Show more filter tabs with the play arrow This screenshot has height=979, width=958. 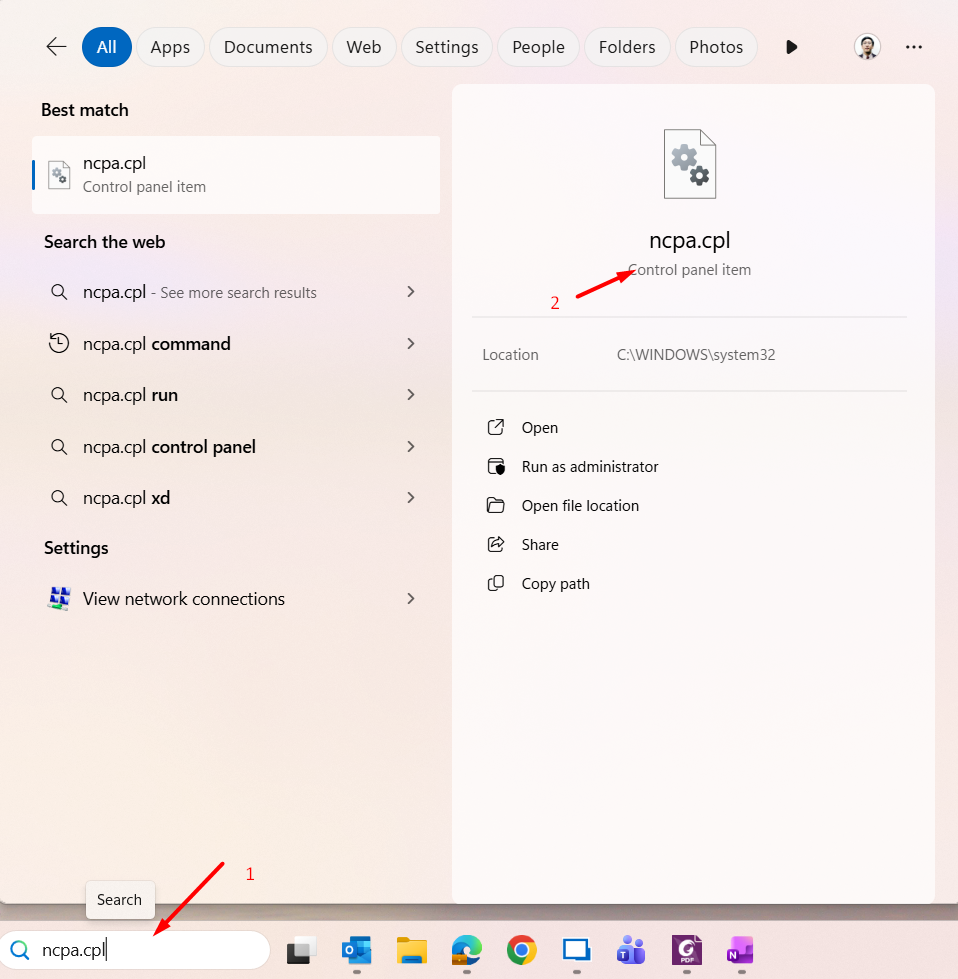791,47
